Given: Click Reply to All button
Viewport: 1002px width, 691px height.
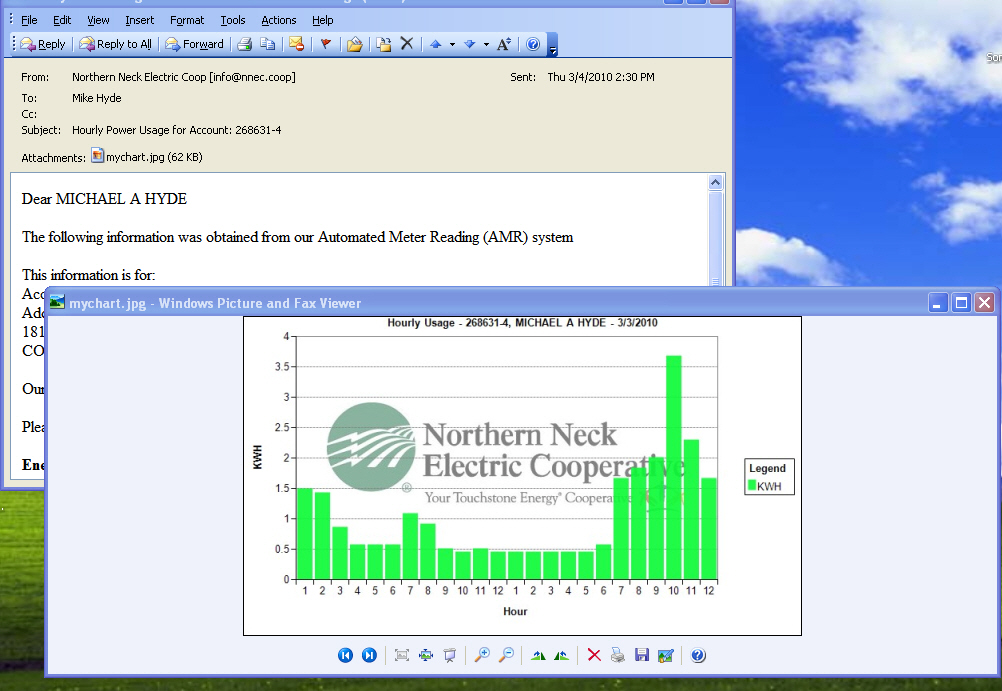Looking at the screenshot, I should click(x=116, y=44).
